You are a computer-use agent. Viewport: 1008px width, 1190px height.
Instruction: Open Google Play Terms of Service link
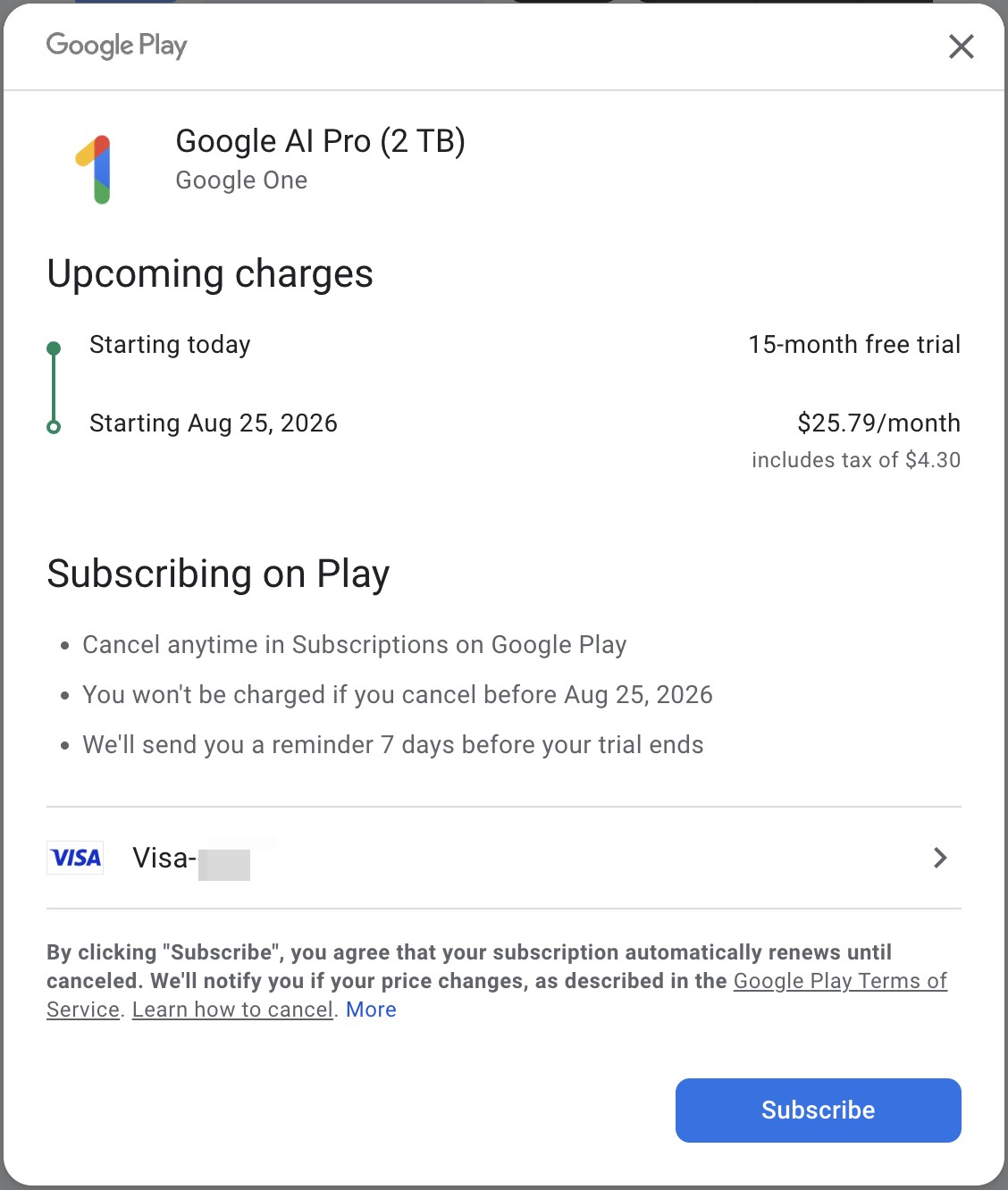click(840, 981)
